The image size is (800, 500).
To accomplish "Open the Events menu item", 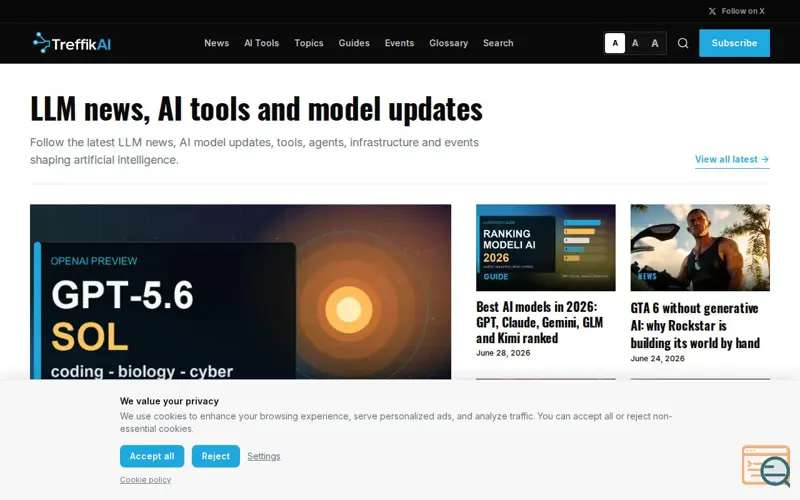I will click(x=399, y=43).
